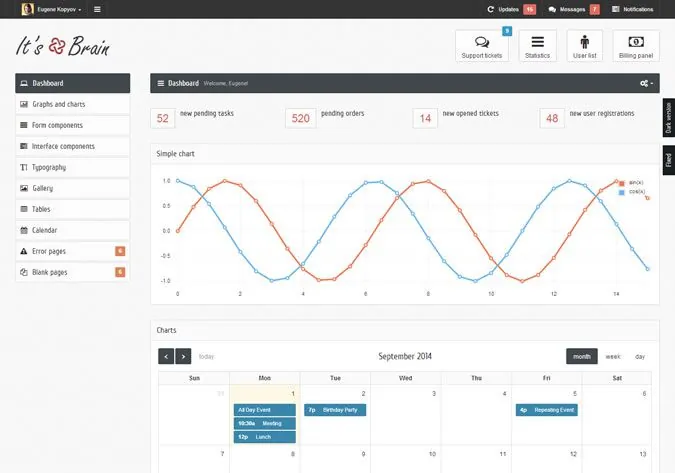Open the All Day Event entry
Viewport: 675px width, 473px height.
click(x=265, y=410)
